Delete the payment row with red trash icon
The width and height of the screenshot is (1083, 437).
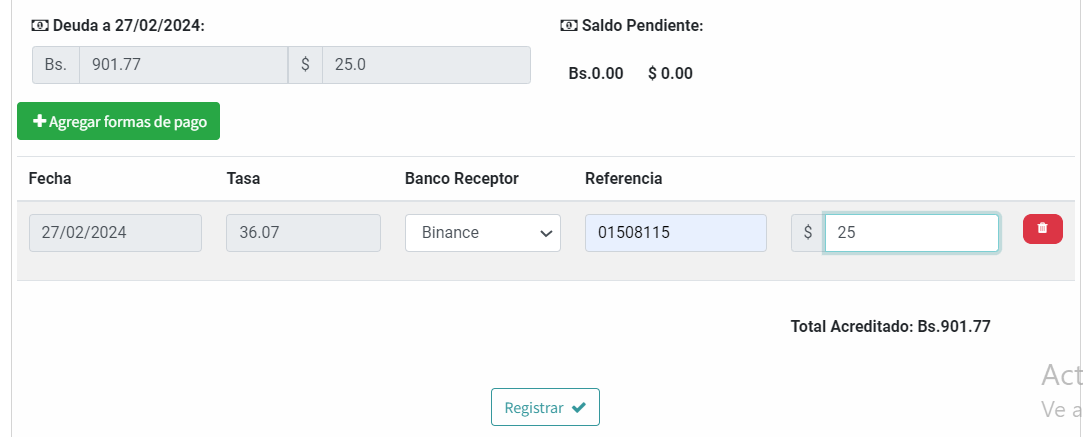[1042, 229]
